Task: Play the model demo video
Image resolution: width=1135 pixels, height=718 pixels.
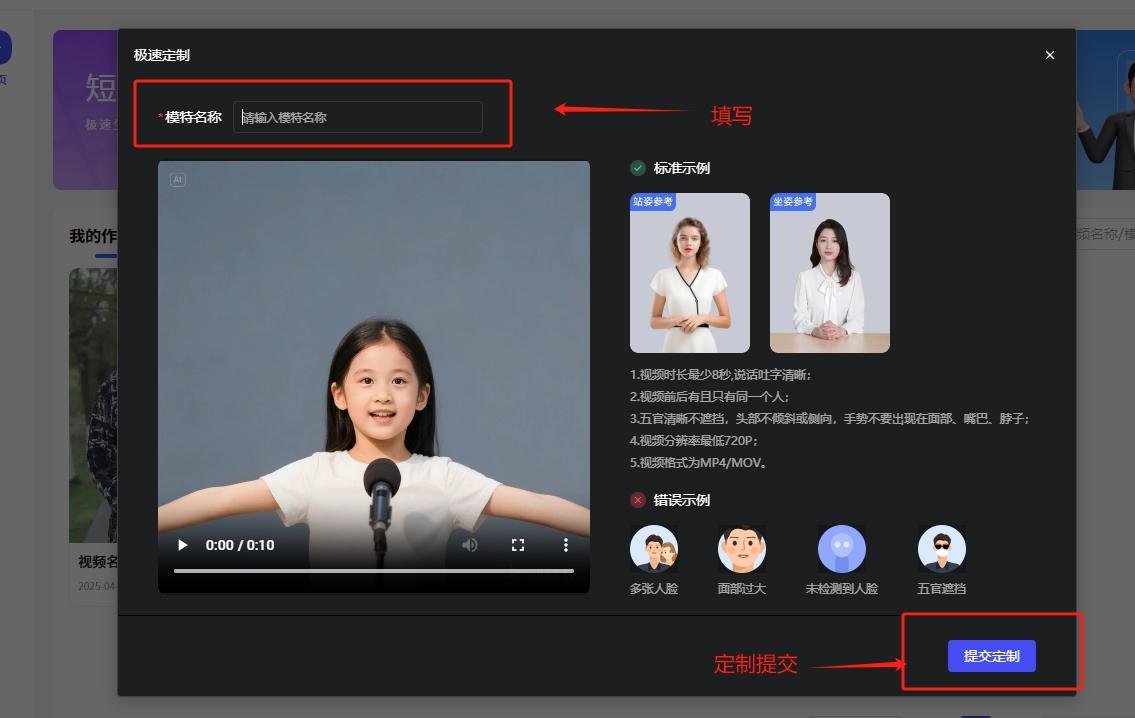Action: click(181, 545)
